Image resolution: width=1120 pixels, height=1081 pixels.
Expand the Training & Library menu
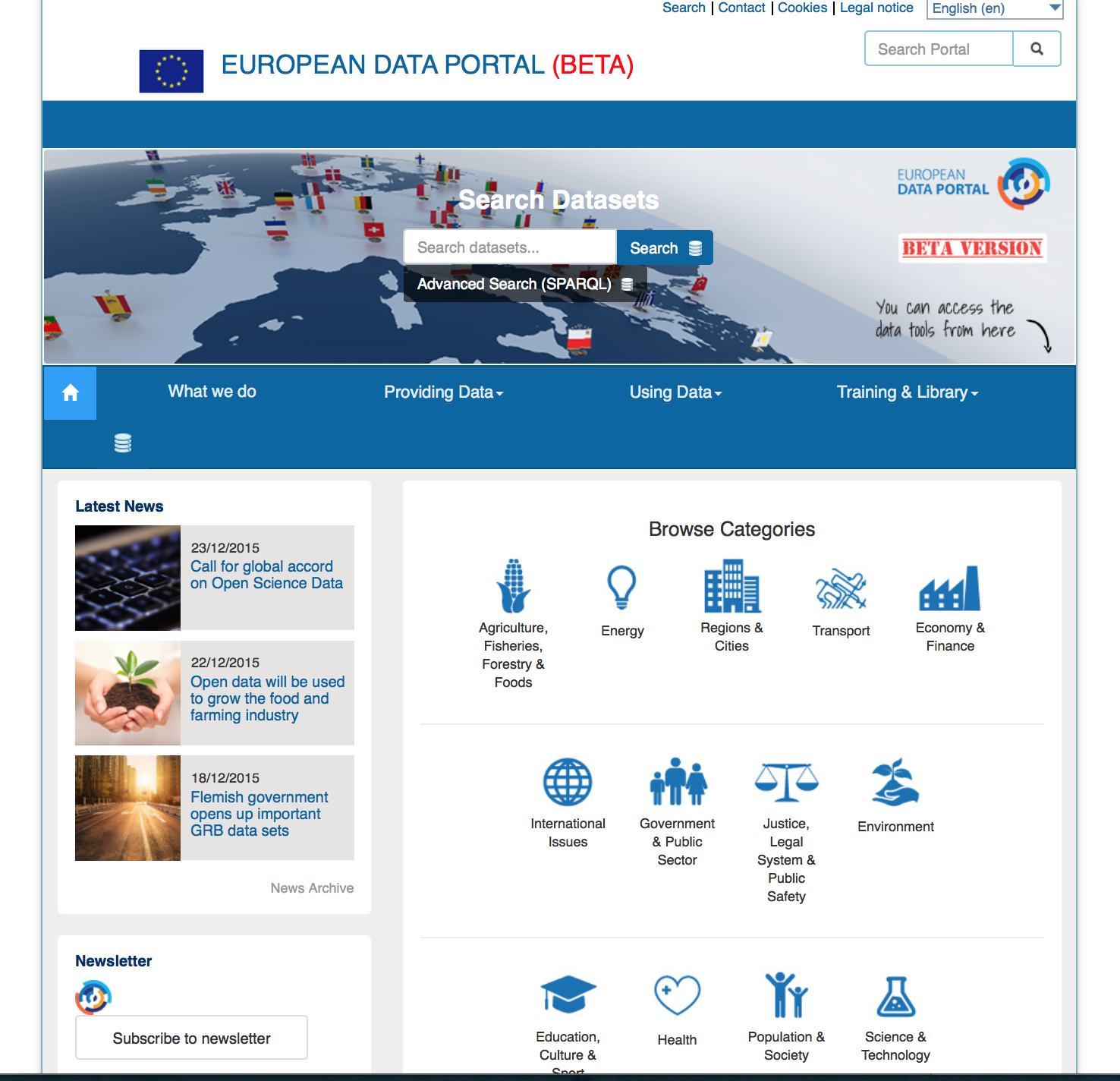908,392
